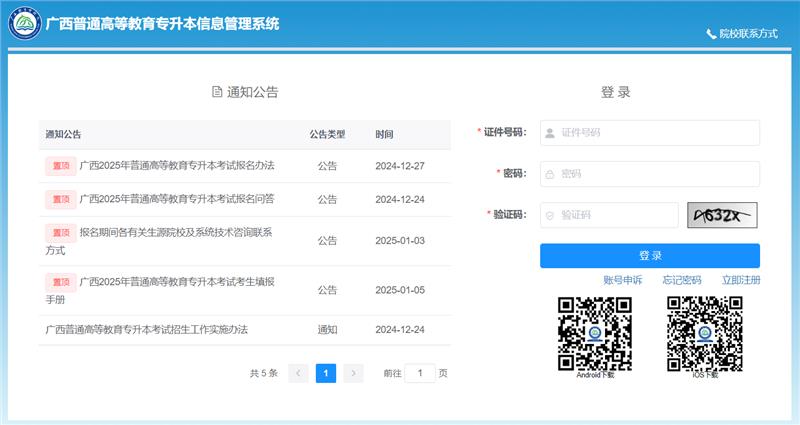Image resolution: width=800 pixels, height=425 pixels.
Task: Click the 通知公告 column header
Action: point(63,134)
